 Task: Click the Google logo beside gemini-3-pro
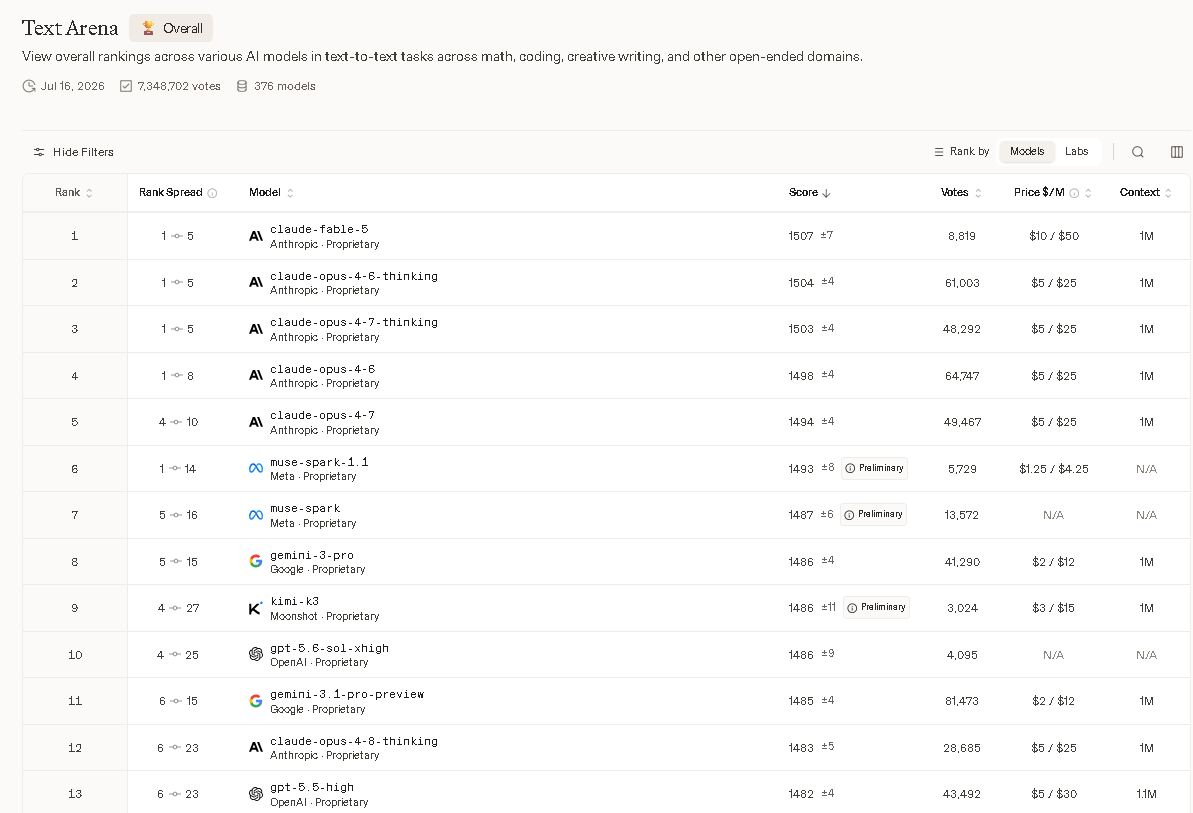point(256,561)
